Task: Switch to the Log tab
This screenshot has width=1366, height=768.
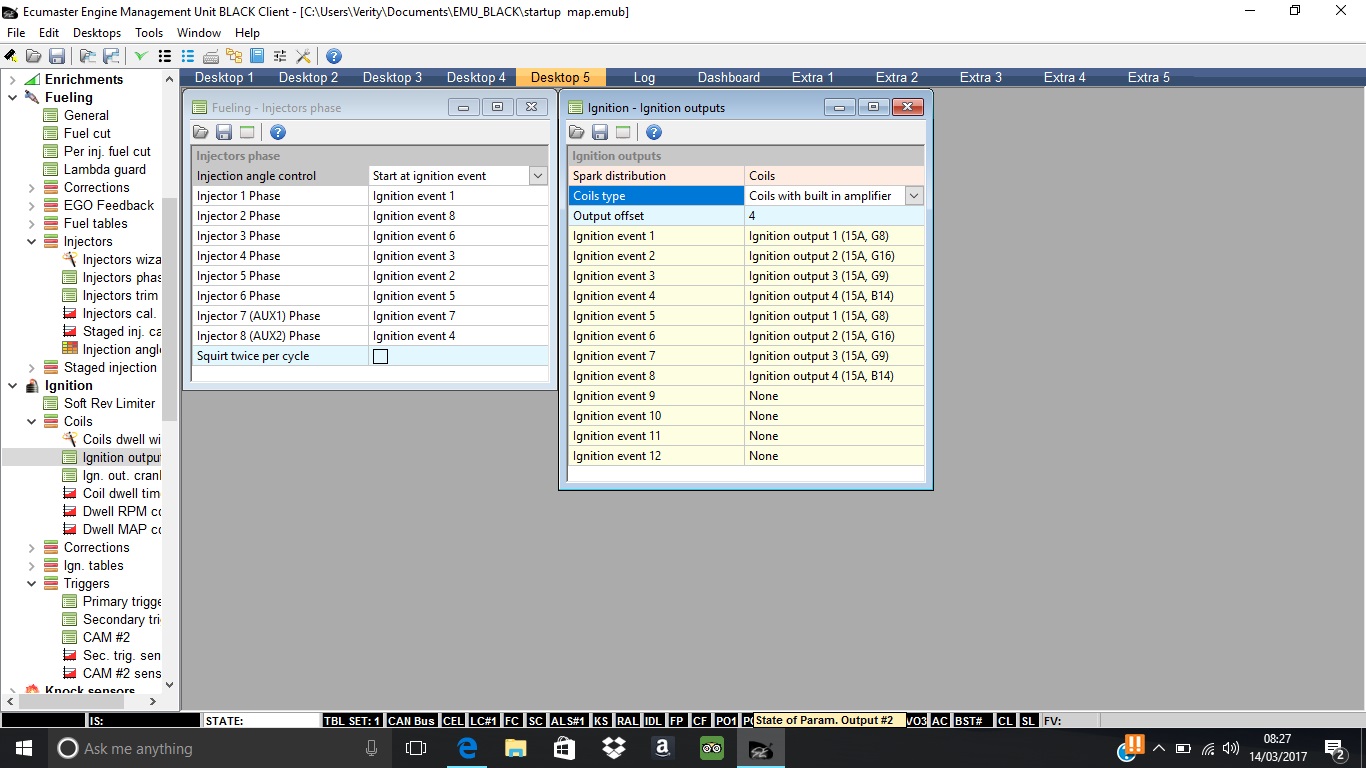Action: pyautogui.click(x=644, y=77)
